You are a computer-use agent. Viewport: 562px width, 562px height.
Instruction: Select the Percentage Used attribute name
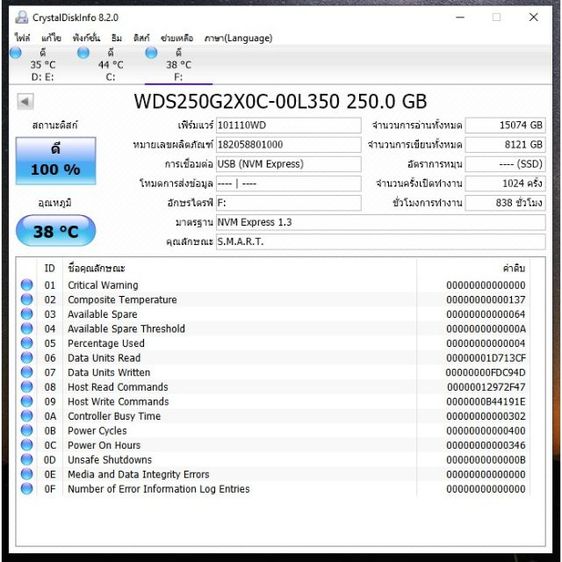106,343
